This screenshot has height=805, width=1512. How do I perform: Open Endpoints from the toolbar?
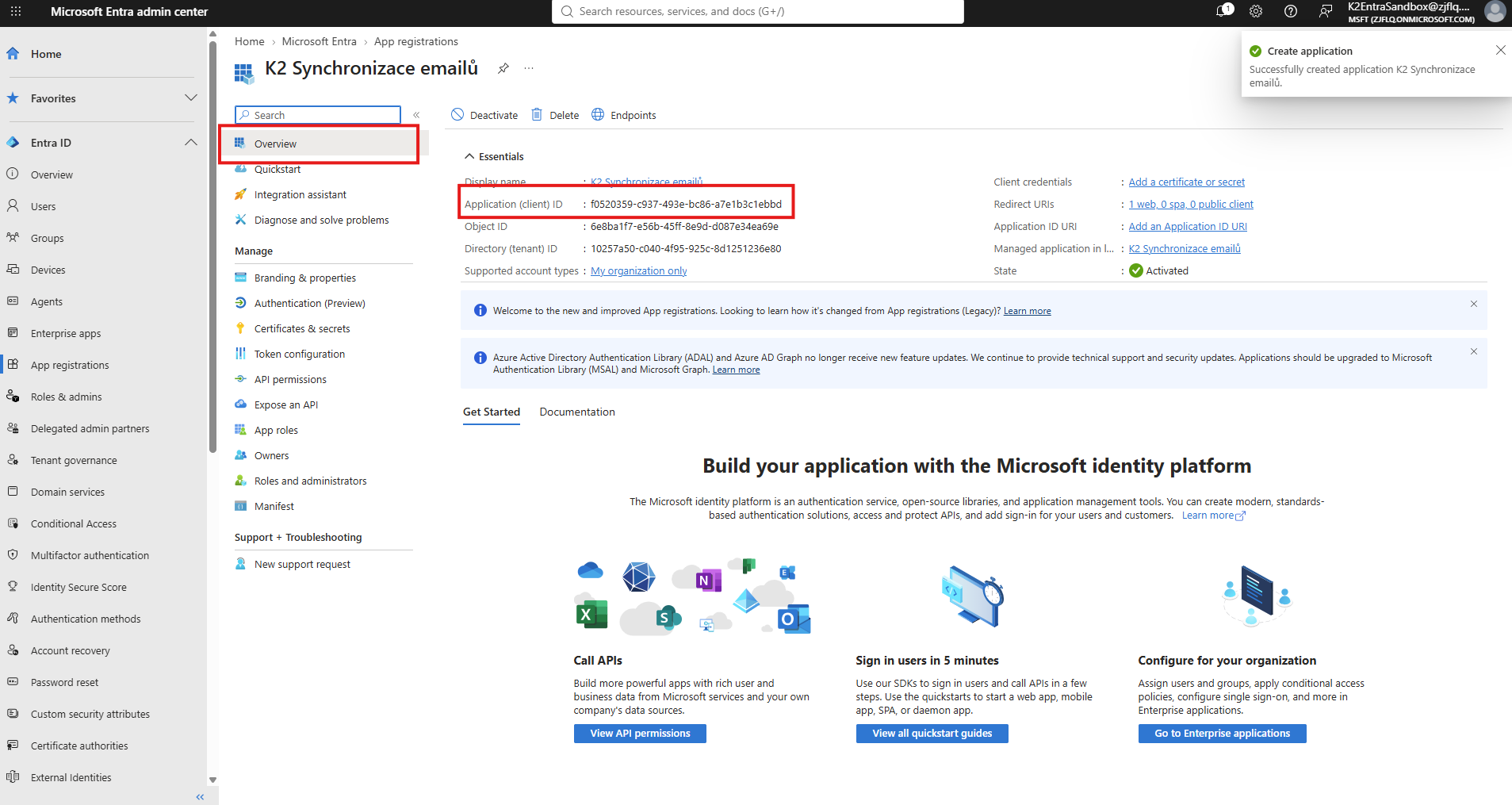tap(624, 115)
